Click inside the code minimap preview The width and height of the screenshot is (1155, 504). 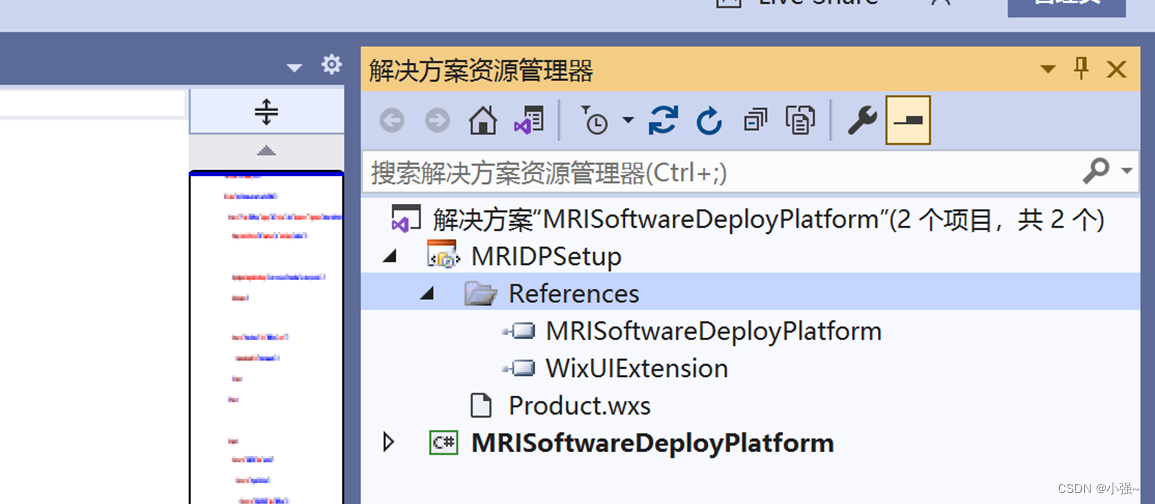pyautogui.click(x=266, y=337)
